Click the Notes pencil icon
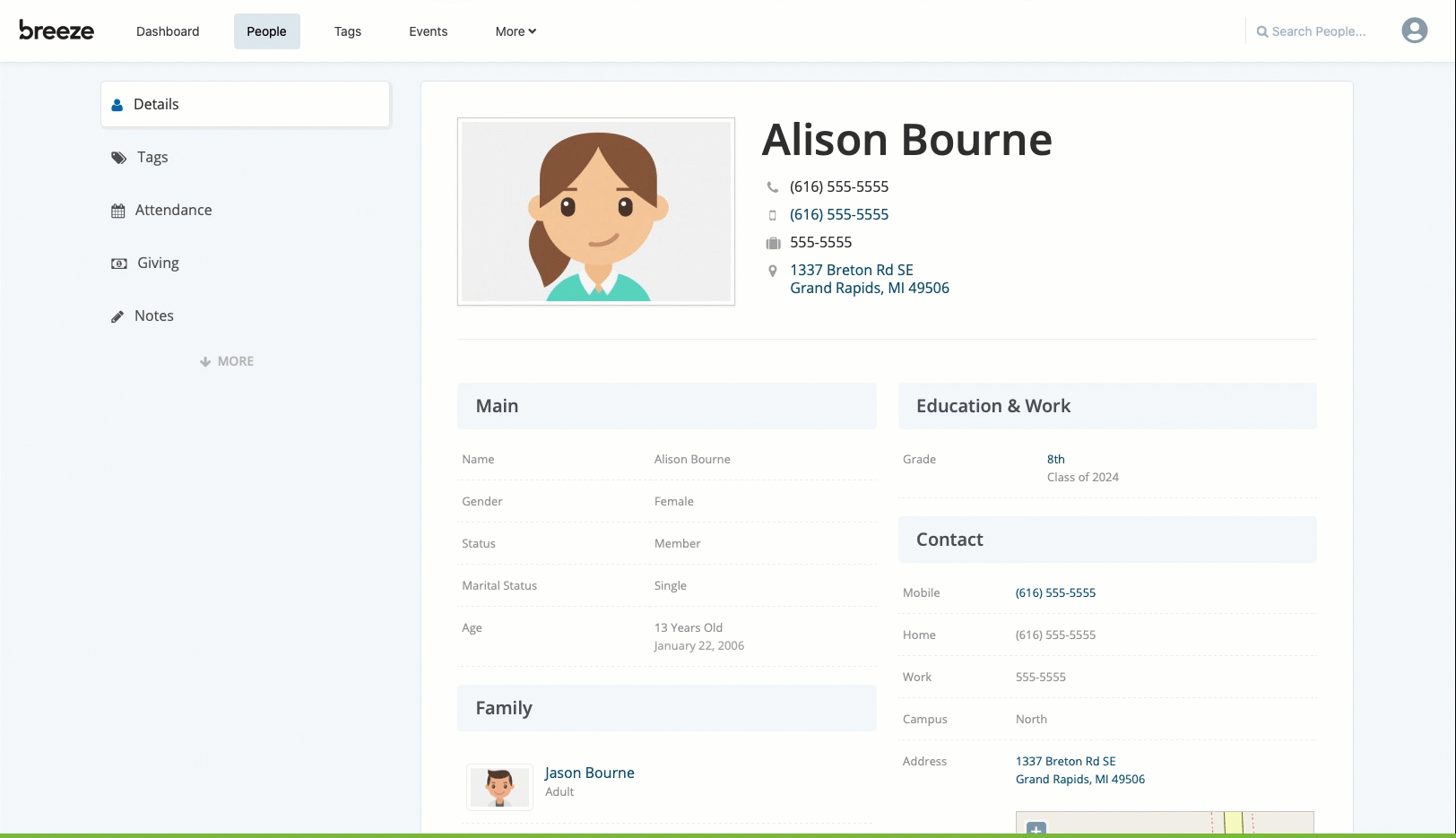The image size is (1456, 838). (117, 316)
